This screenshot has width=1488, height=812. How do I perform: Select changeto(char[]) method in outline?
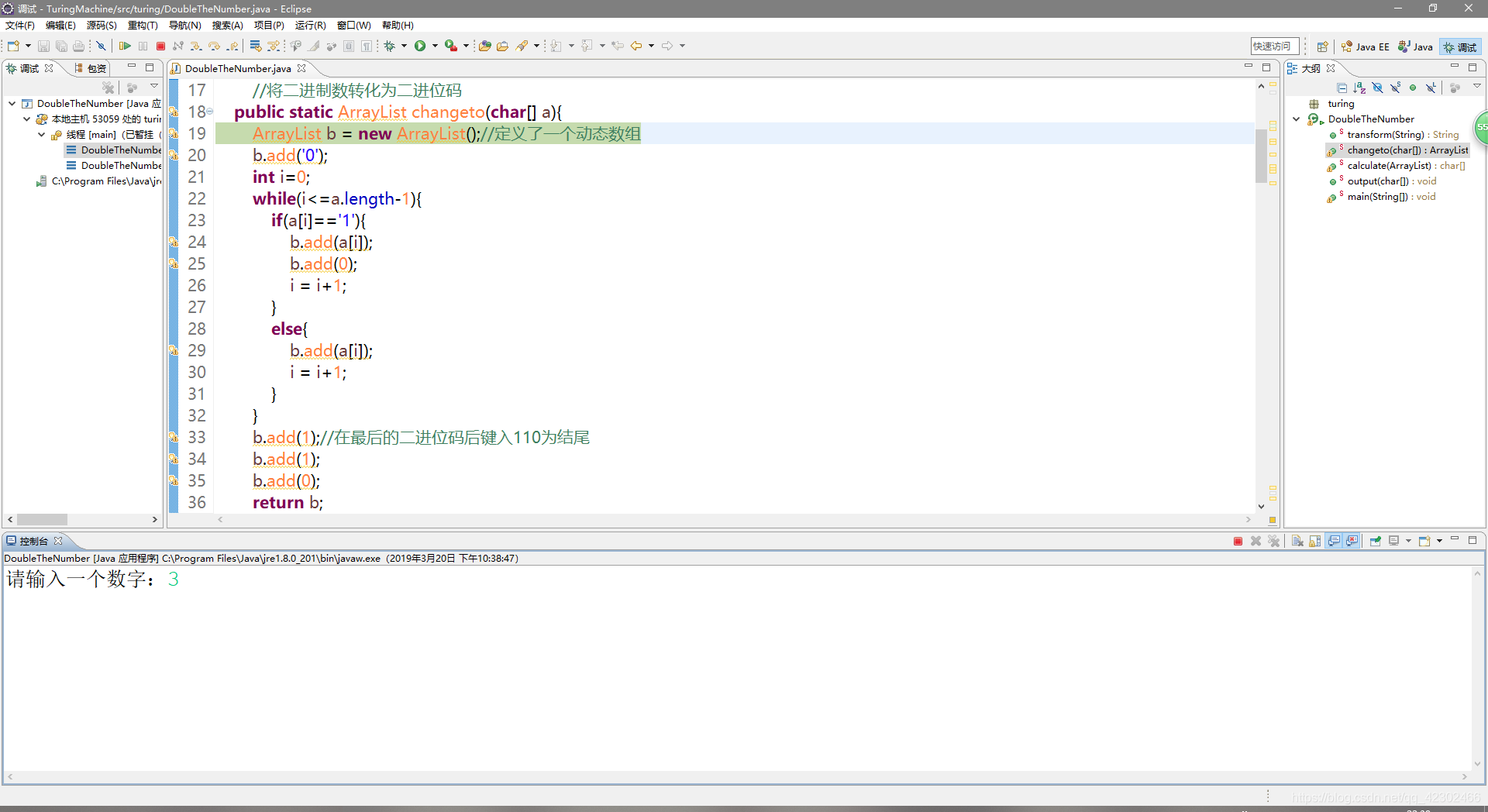1397,150
